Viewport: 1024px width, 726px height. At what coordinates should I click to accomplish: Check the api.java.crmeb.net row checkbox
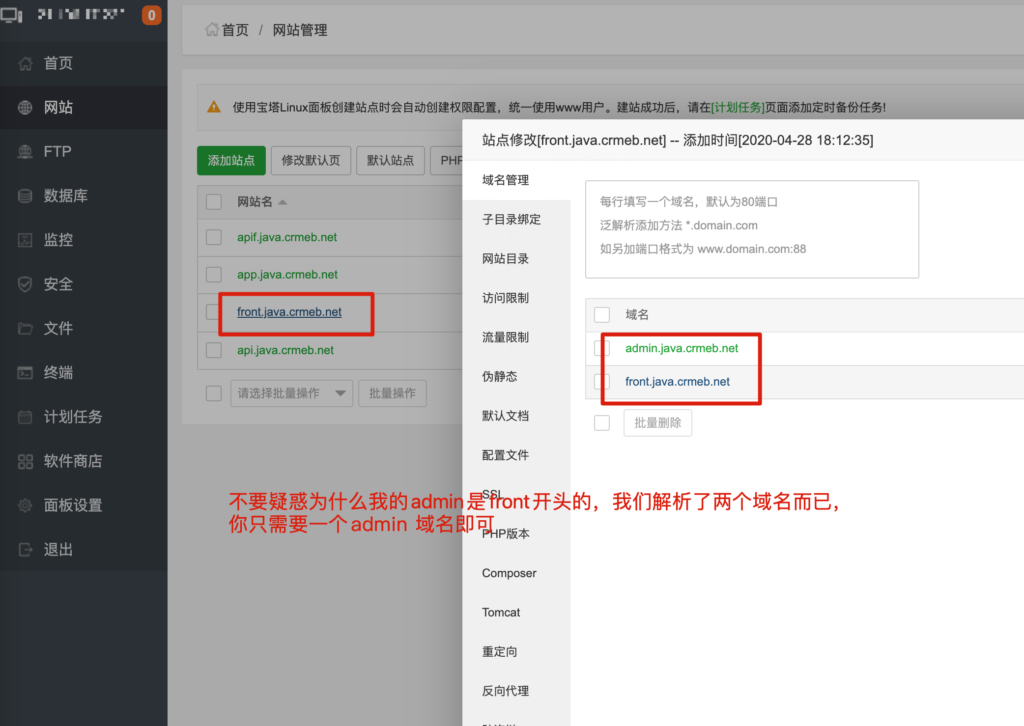pyautogui.click(x=214, y=350)
